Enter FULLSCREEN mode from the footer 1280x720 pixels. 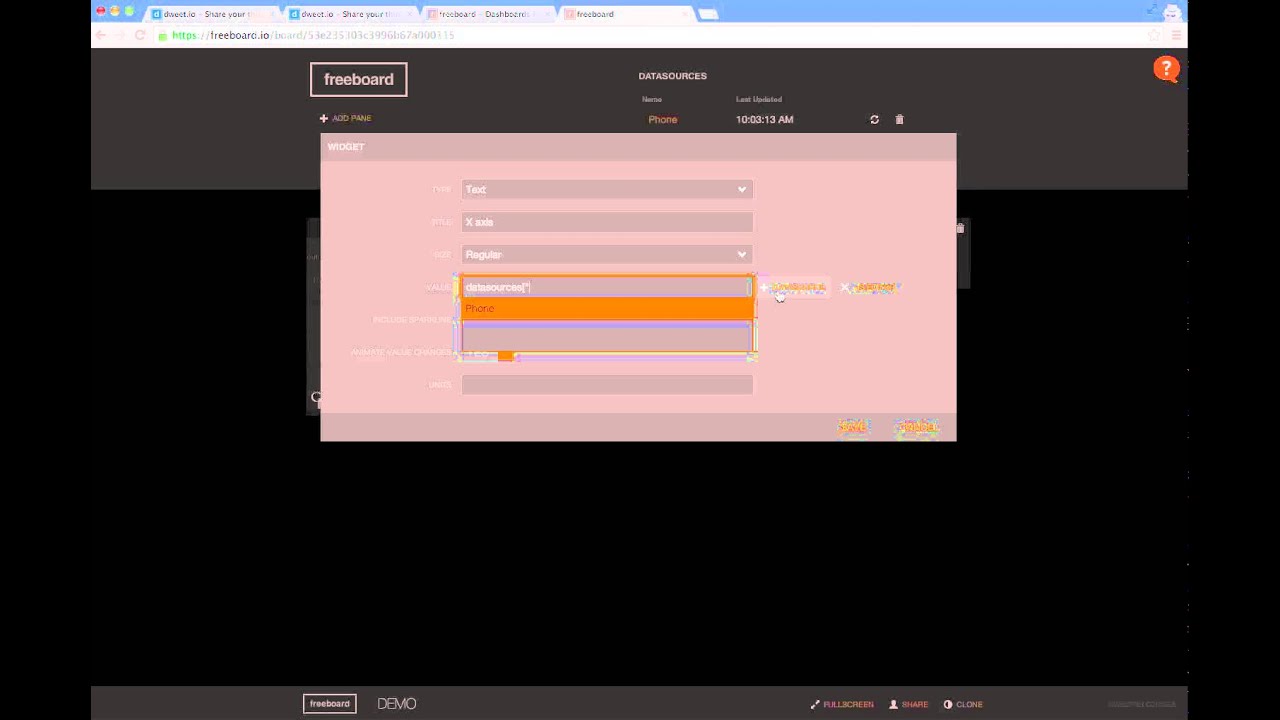(x=842, y=704)
